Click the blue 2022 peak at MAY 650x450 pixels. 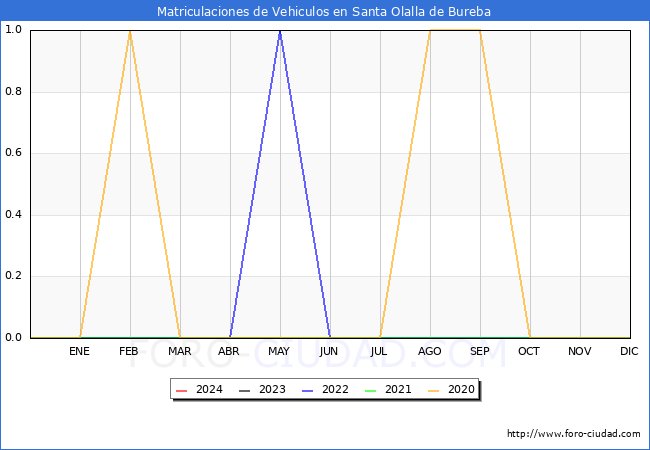coord(280,31)
